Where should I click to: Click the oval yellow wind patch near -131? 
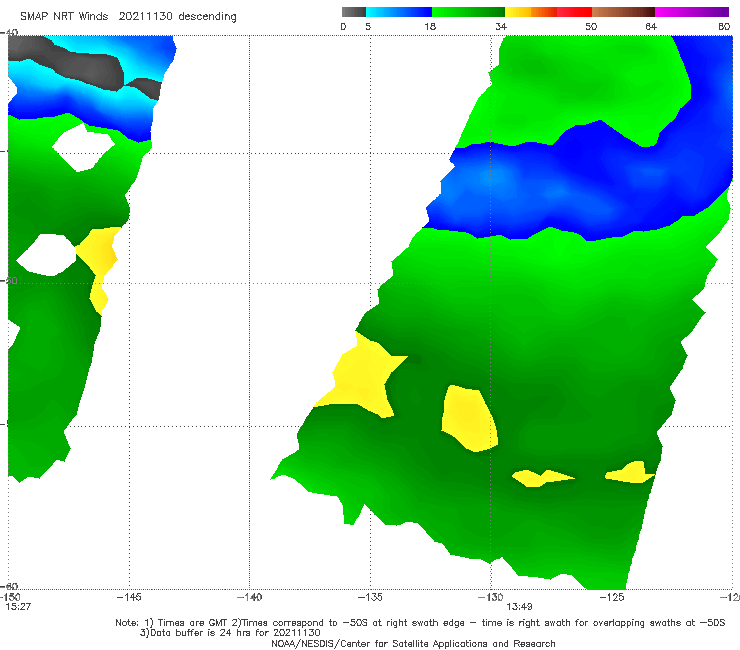(x=469, y=418)
